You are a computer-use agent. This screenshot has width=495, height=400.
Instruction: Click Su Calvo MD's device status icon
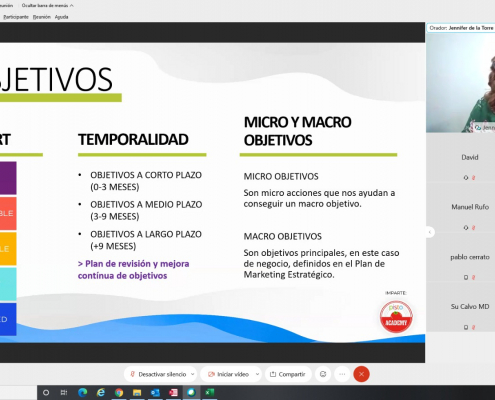point(466,327)
